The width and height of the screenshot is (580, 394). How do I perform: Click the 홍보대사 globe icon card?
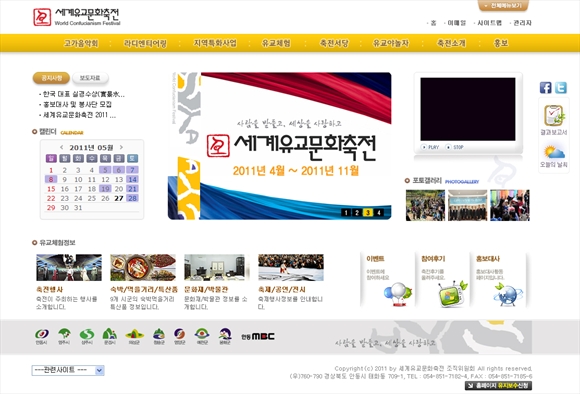point(498,280)
